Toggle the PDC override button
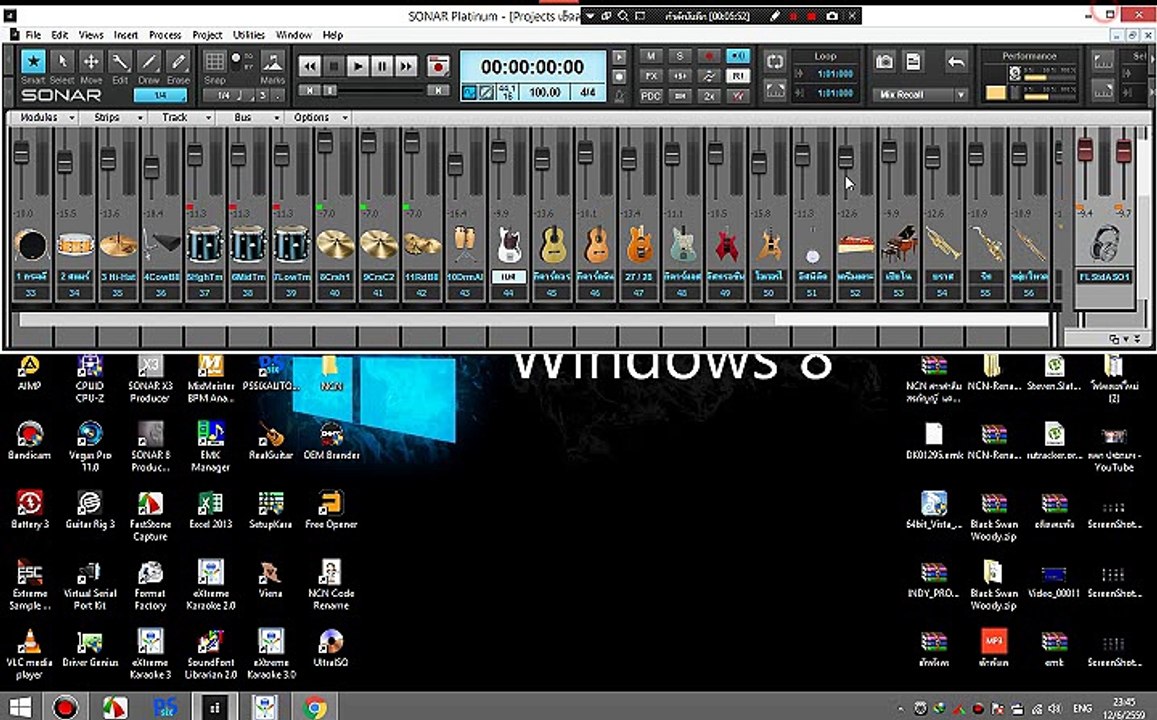Image resolution: width=1157 pixels, height=720 pixels. click(650, 96)
